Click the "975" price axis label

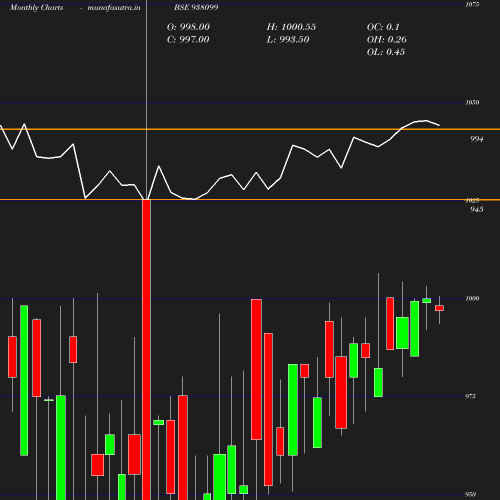(470, 396)
